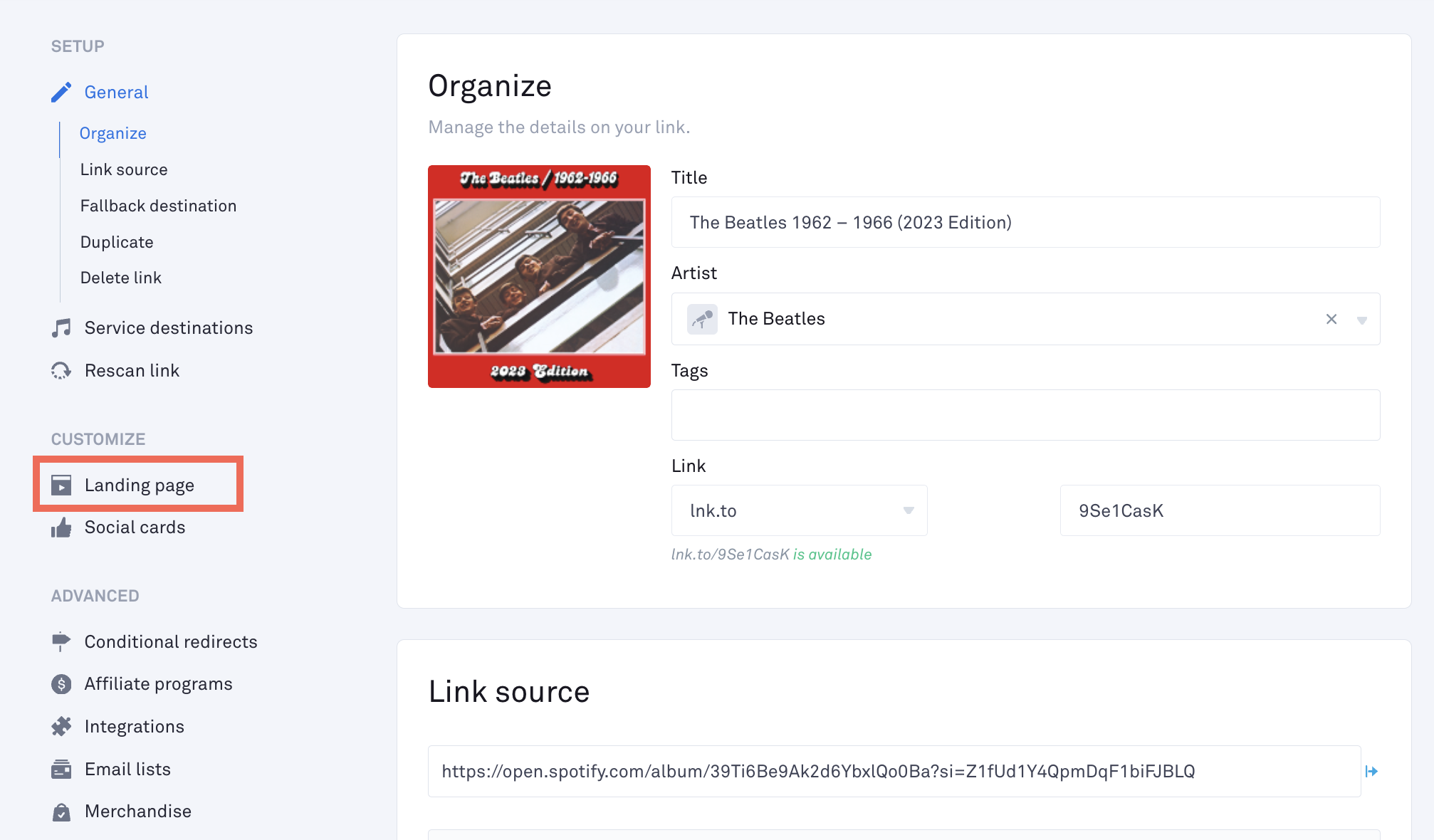The width and height of the screenshot is (1434, 840).
Task: Open Conditional redirects
Action: coord(171,641)
